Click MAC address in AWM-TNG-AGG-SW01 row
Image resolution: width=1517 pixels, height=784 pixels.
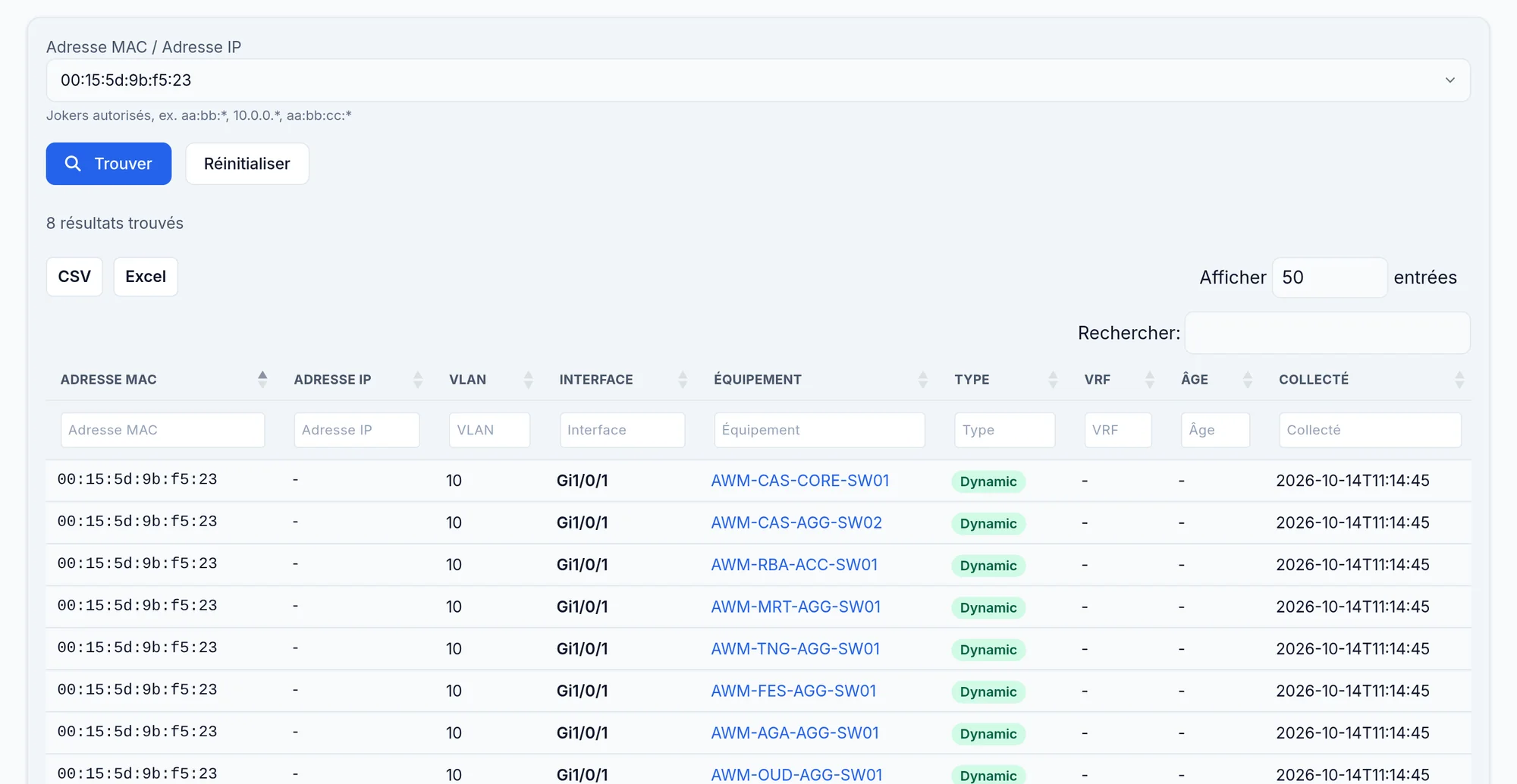tap(137, 648)
